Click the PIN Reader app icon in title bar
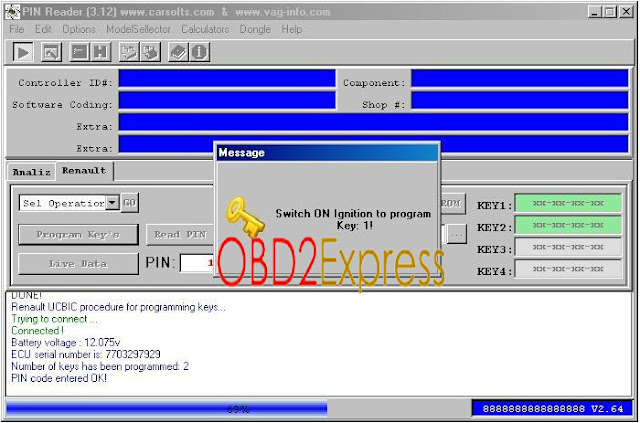The width and height of the screenshot is (640, 423). point(13,12)
